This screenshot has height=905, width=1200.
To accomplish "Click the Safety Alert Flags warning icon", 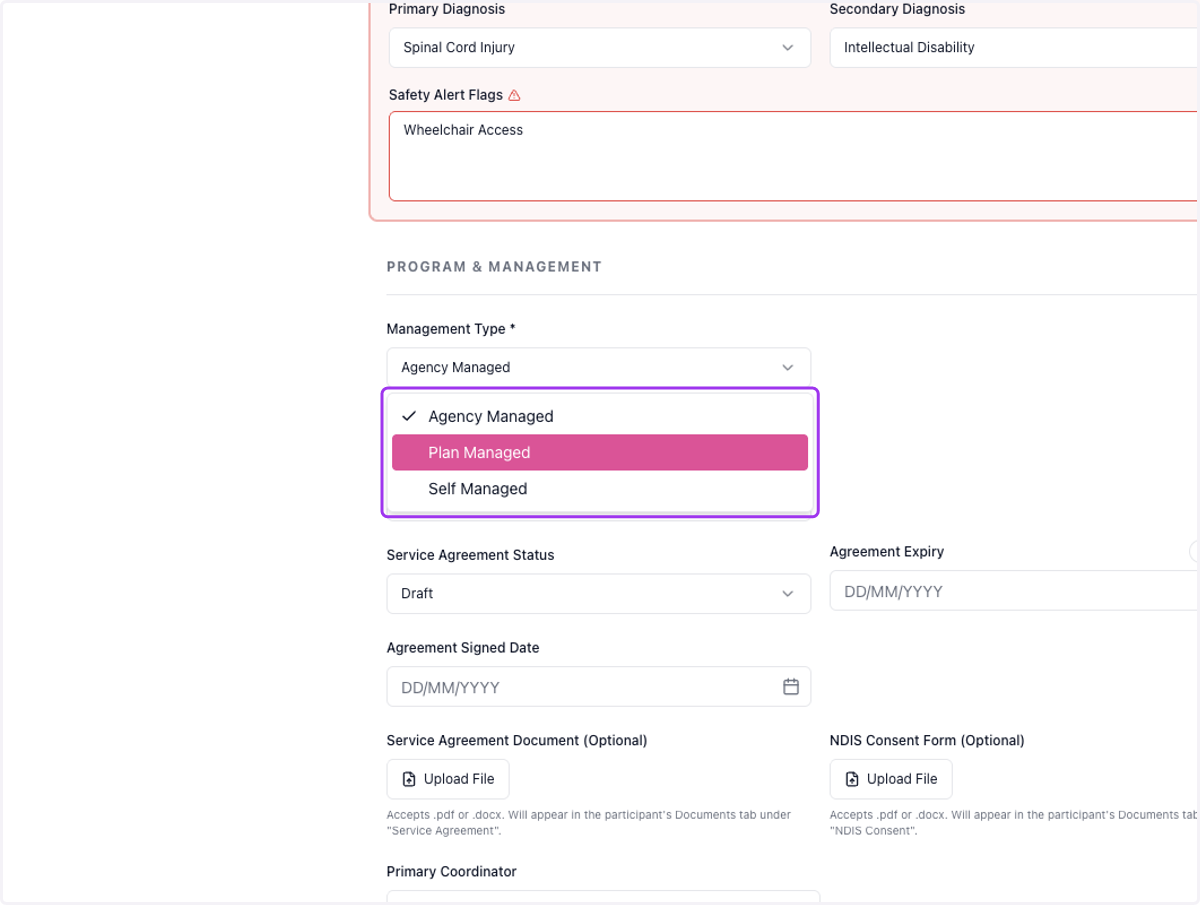I will pyautogui.click(x=514, y=96).
